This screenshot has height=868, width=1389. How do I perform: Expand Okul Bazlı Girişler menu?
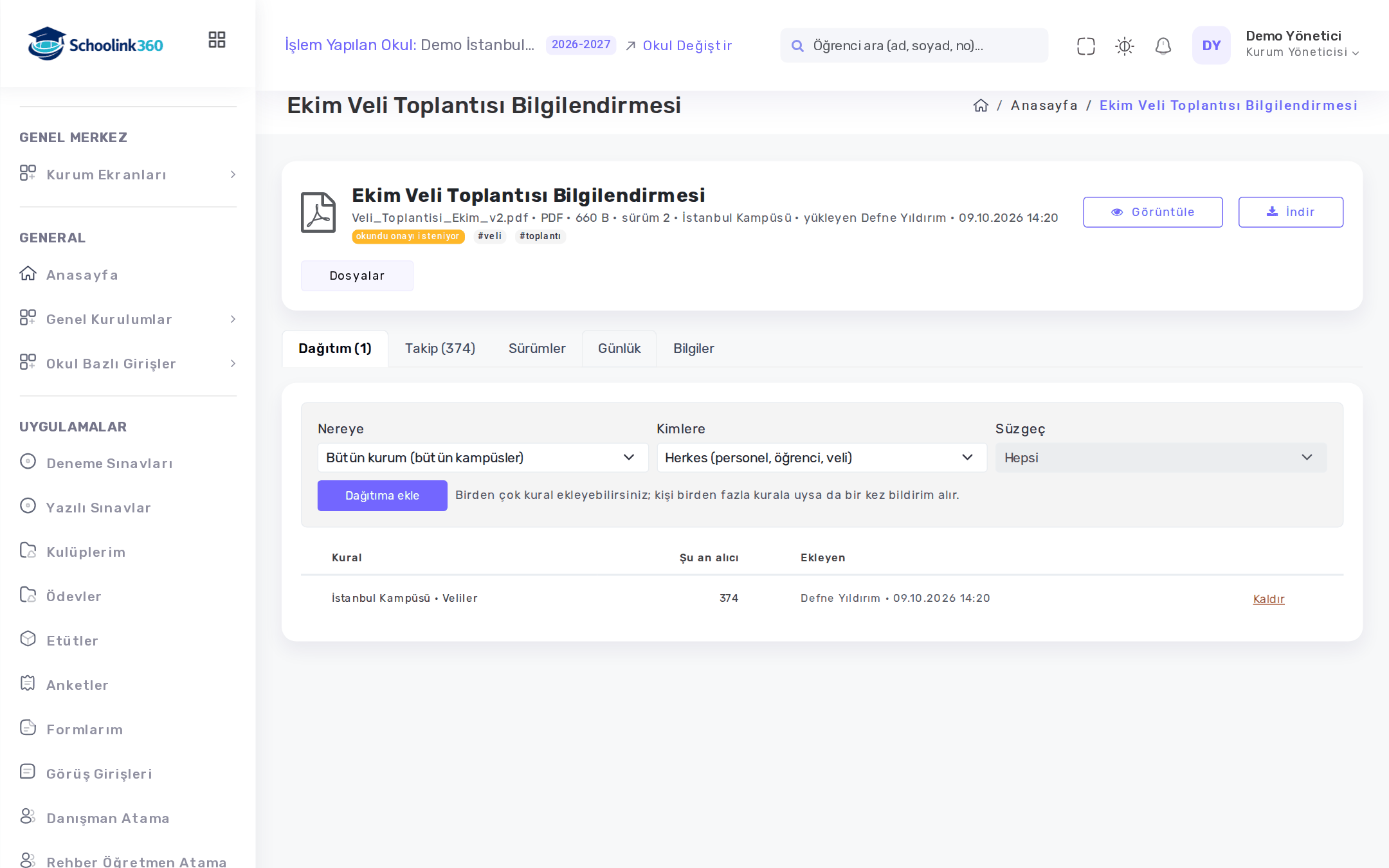(x=128, y=364)
